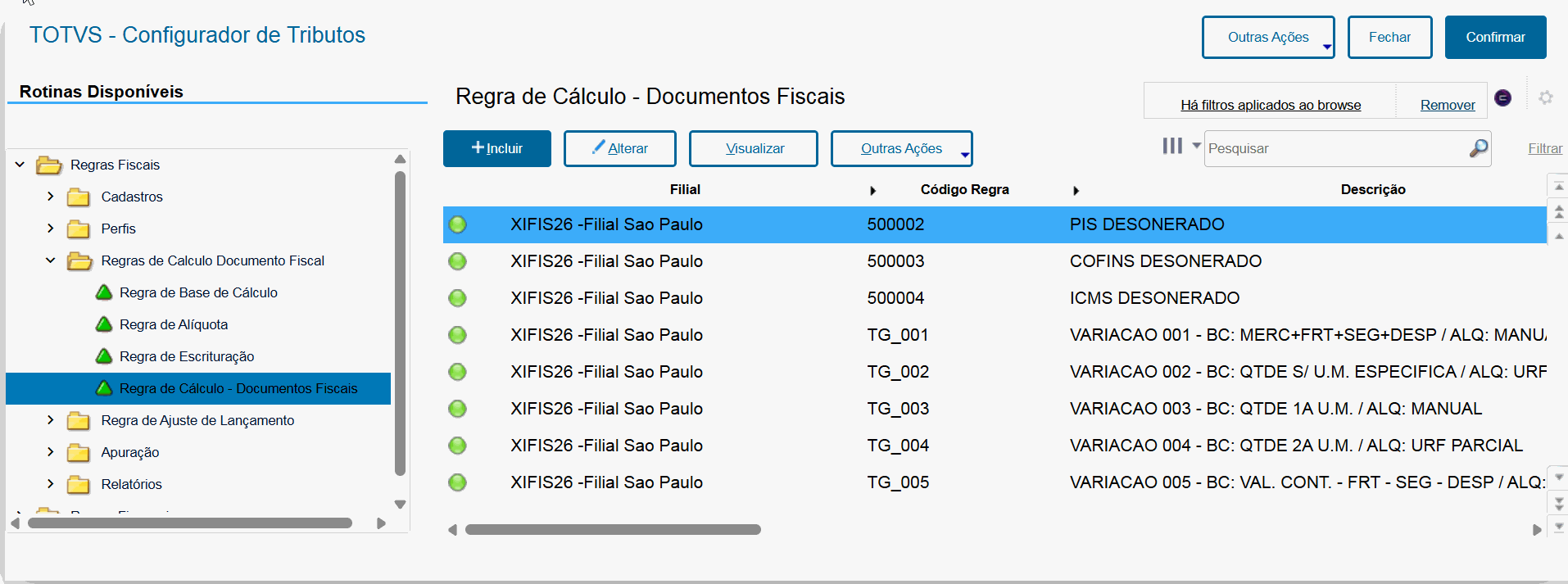This screenshot has height=584, width=1568.
Task: Collapse Regras de Calculo Documento Fiscal
Action: (51, 260)
